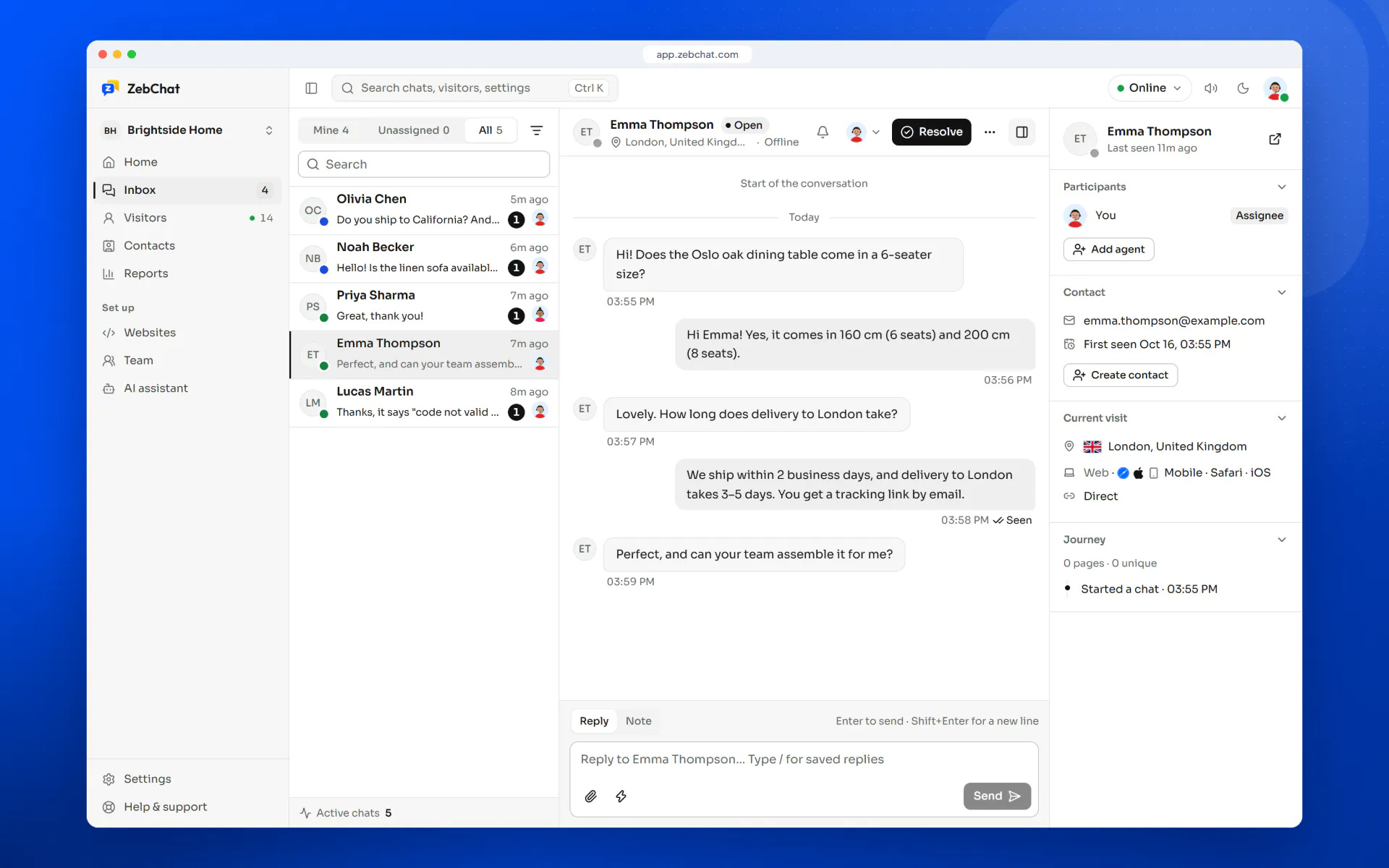The image size is (1389, 868).
Task: Click Emma Thompson chat in list
Action: point(424,355)
